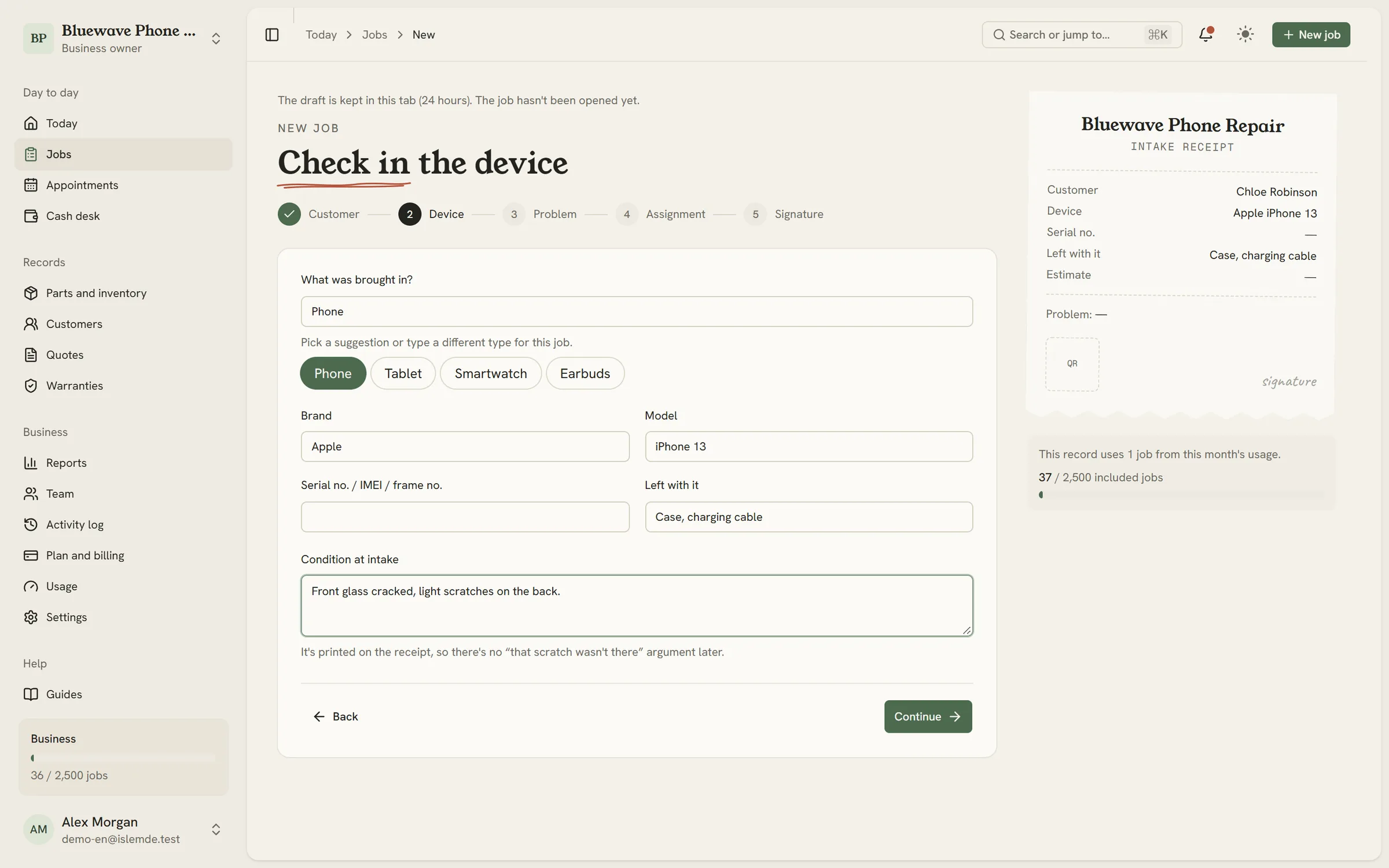Open the notifications bell
Screen dimensions: 1389x868
coord(1206,35)
